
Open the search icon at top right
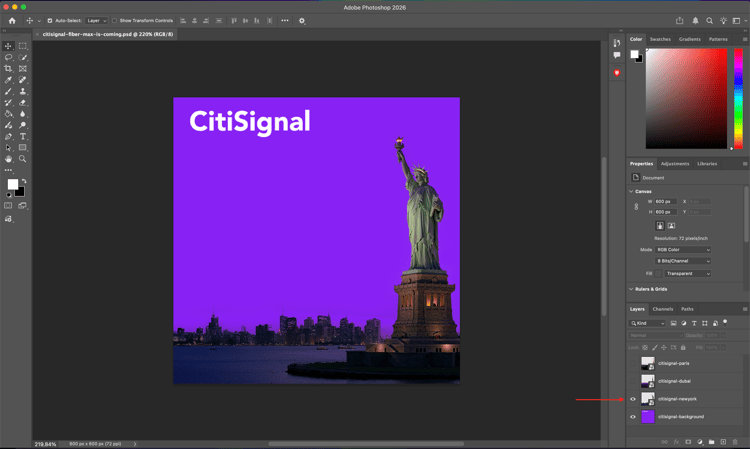[710, 20]
